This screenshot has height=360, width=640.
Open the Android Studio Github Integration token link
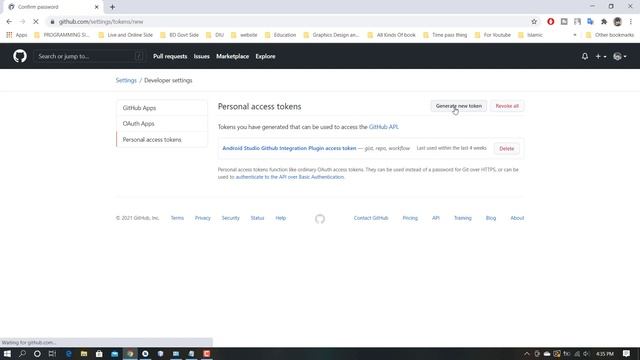coord(289,148)
